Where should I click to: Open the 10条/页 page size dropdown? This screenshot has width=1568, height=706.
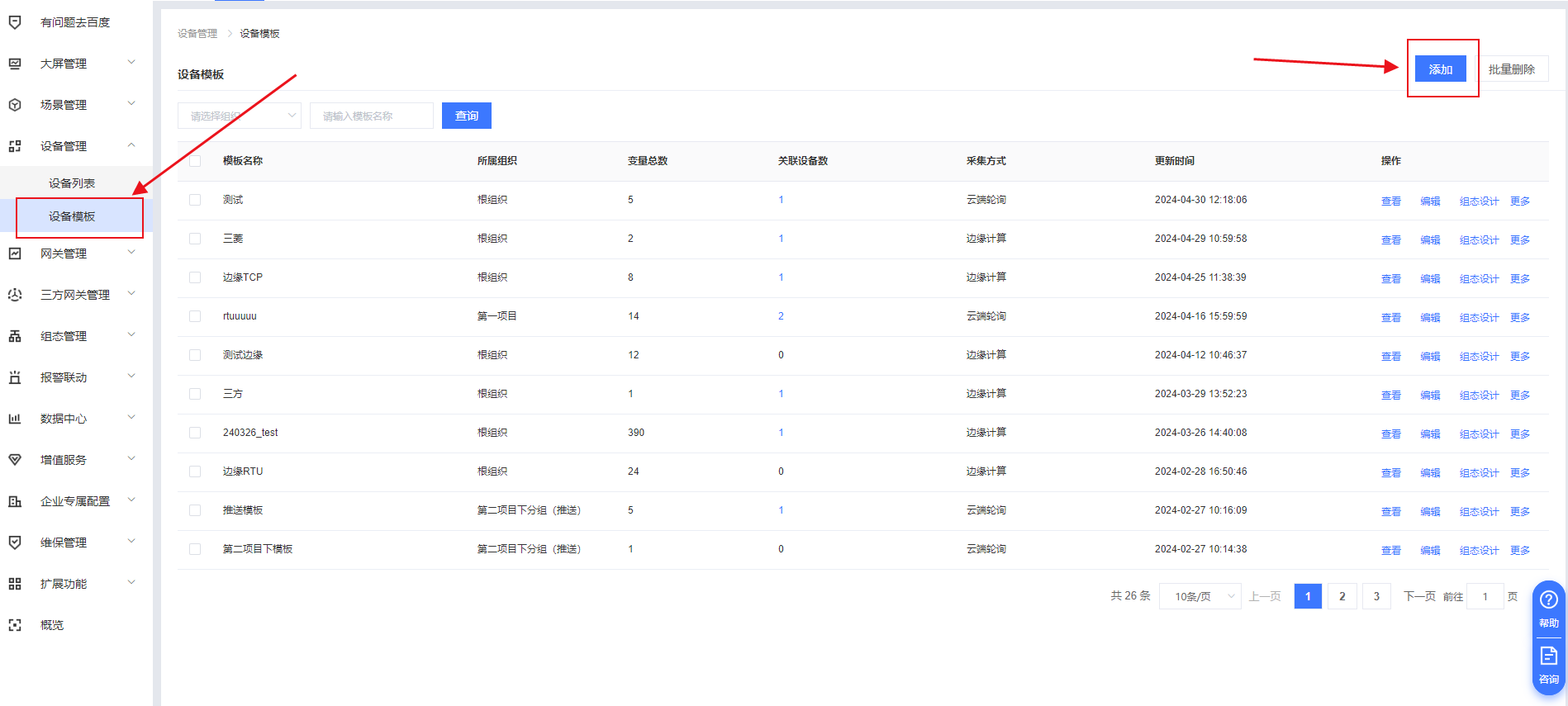click(x=1200, y=596)
